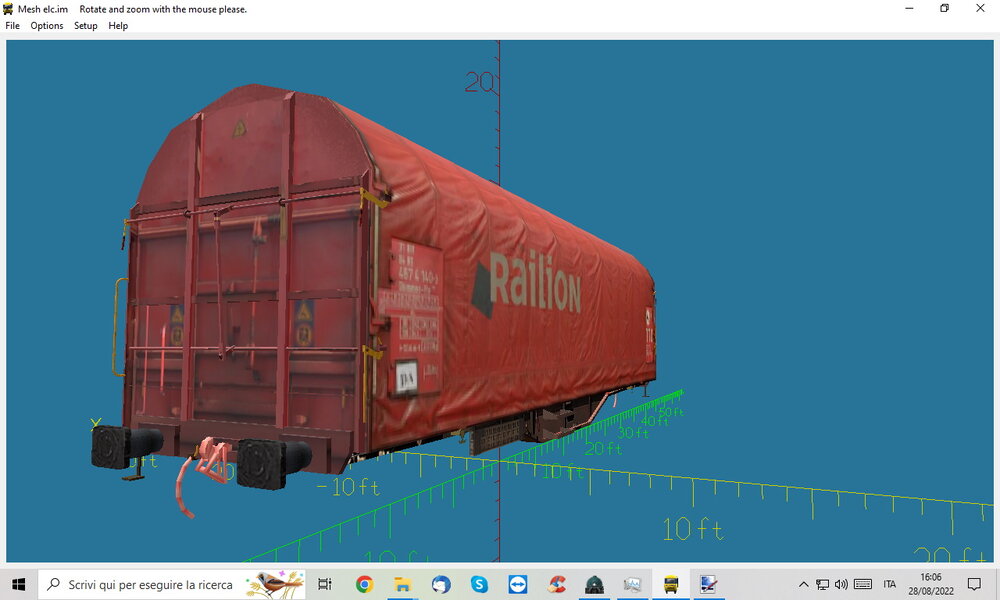Show hidden system tray icons
Screen dimensions: 1000x600
point(804,584)
